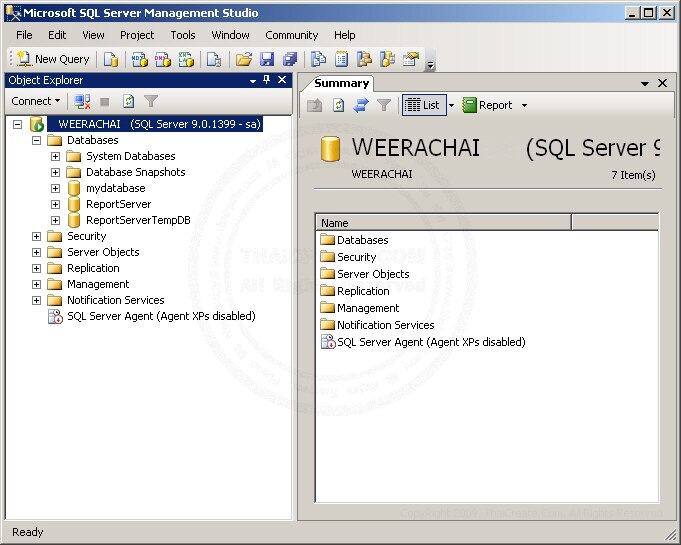The image size is (681, 545).
Task: Open Database Engine Query icon
Action: [x=111, y=59]
